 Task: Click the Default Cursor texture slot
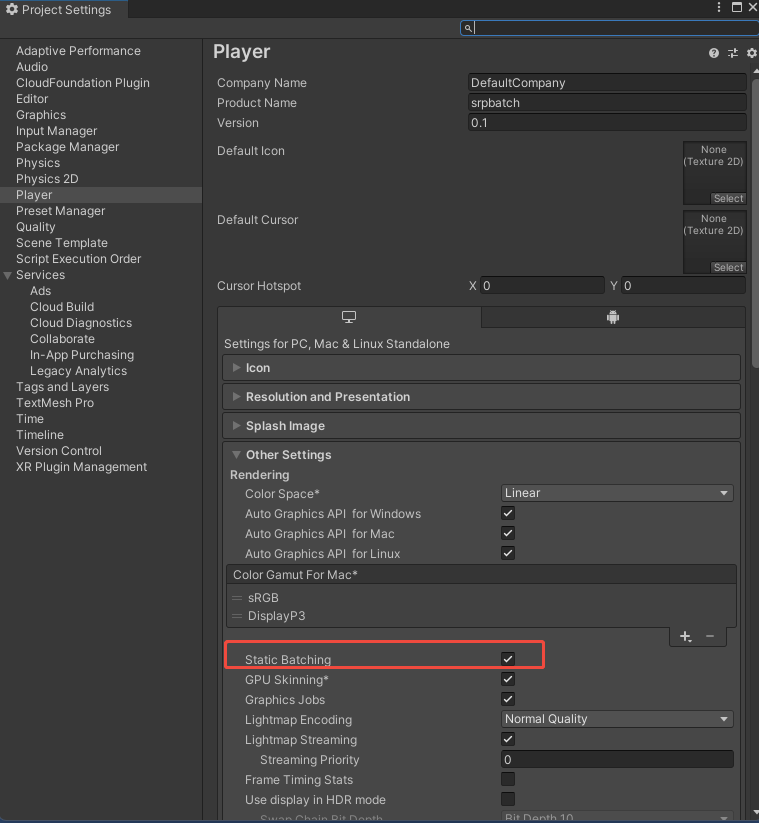(714, 242)
